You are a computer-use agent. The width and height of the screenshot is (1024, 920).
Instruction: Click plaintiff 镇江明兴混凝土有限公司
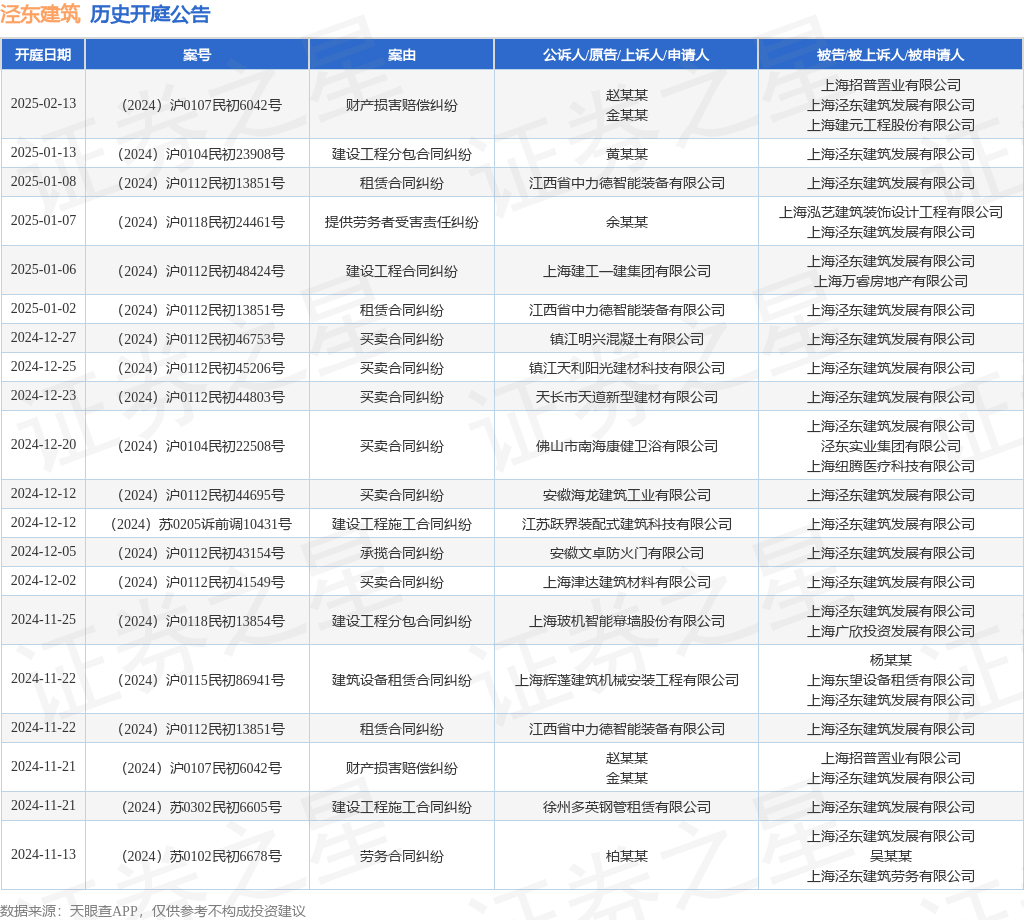point(627,339)
